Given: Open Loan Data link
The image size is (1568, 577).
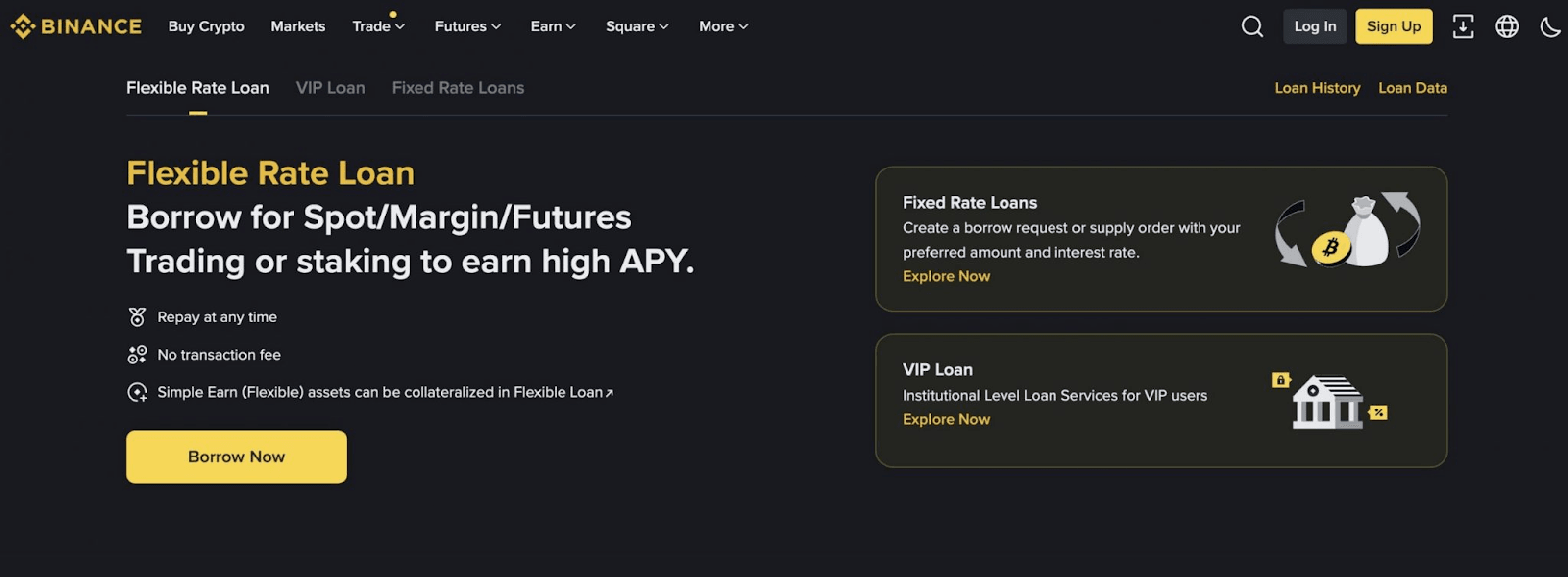Looking at the screenshot, I should coord(1412,88).
